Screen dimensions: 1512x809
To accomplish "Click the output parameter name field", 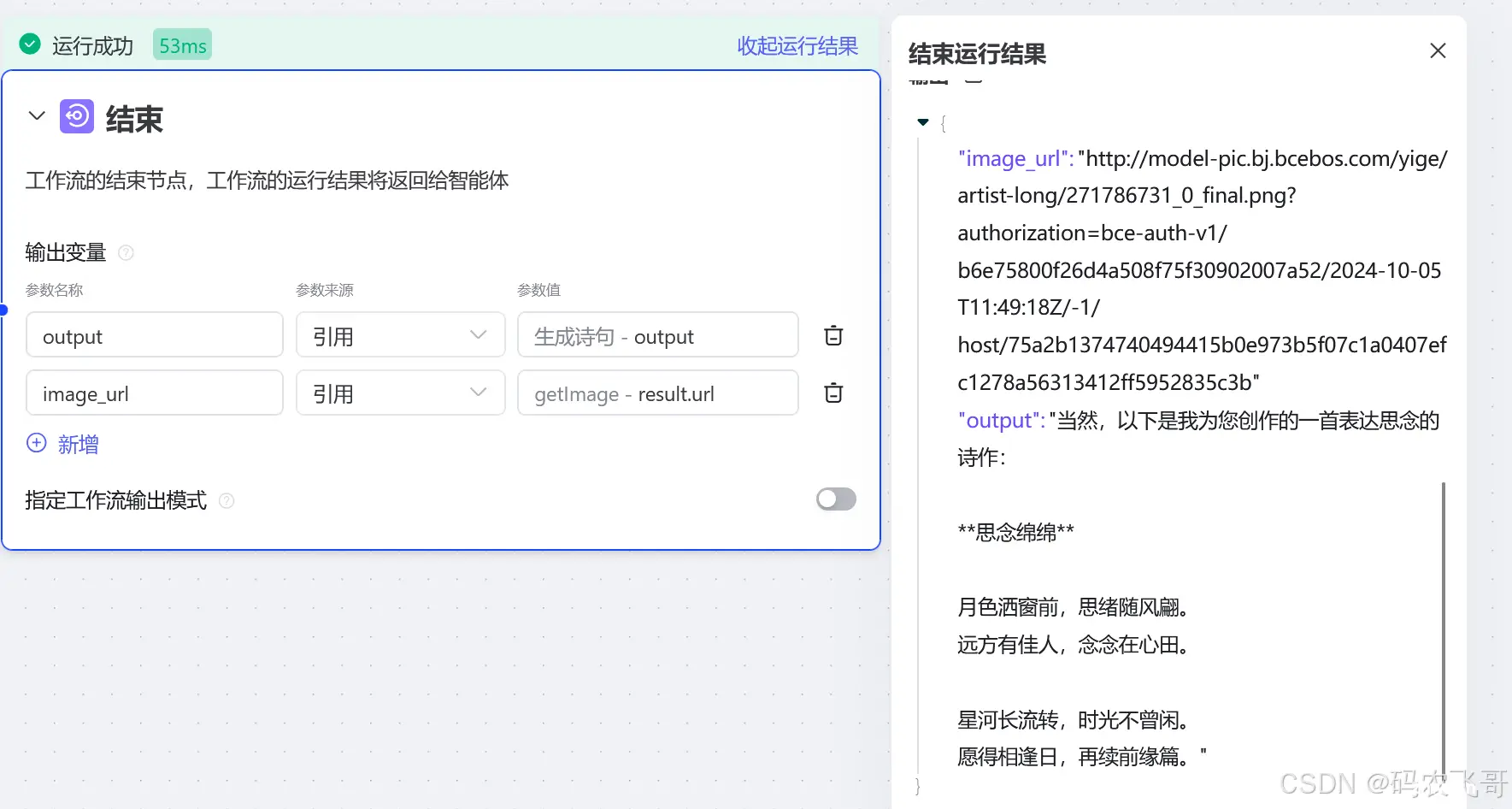I will tap(155, 334).
